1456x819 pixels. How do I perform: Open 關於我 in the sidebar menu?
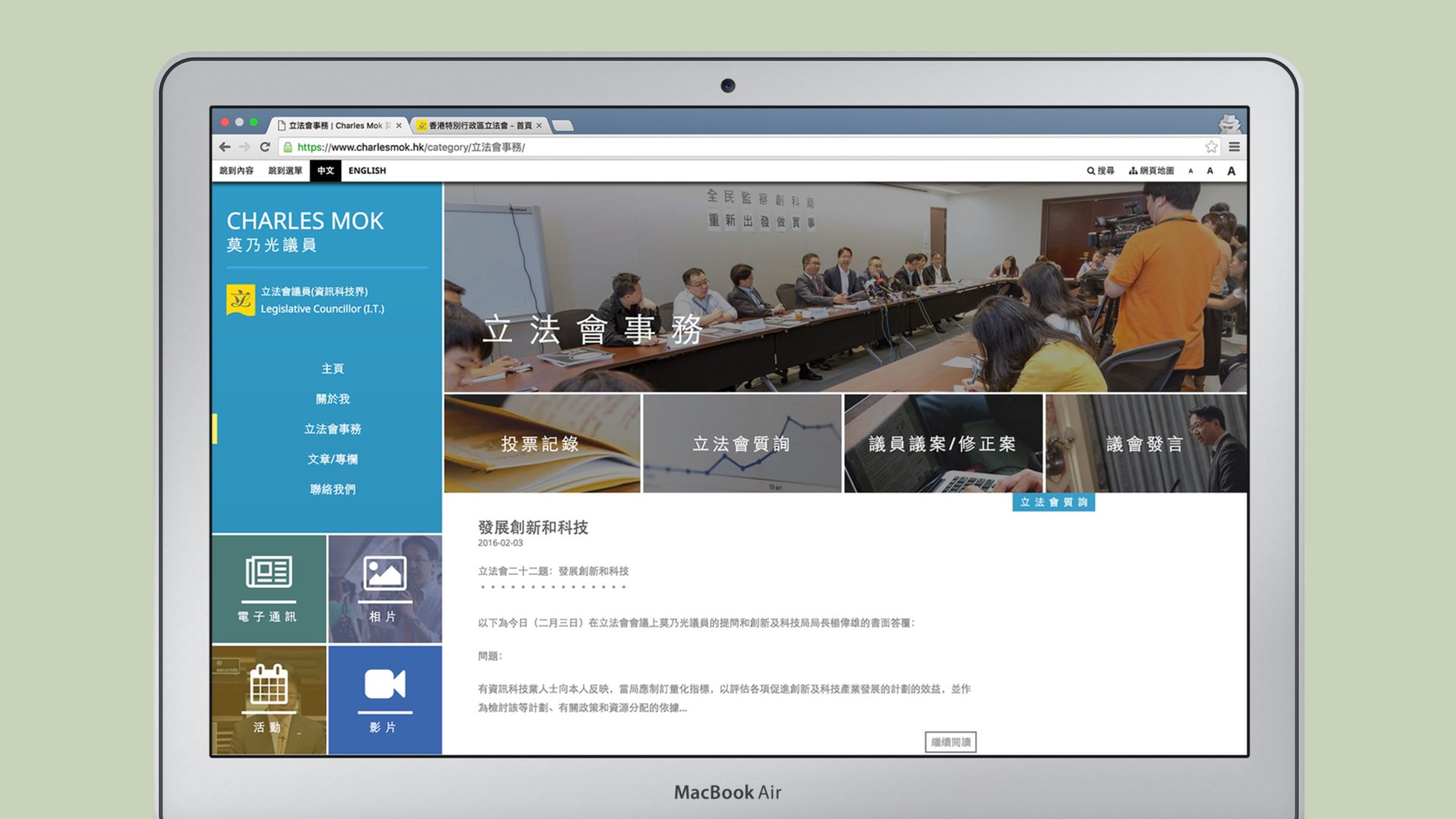[332, 399]
